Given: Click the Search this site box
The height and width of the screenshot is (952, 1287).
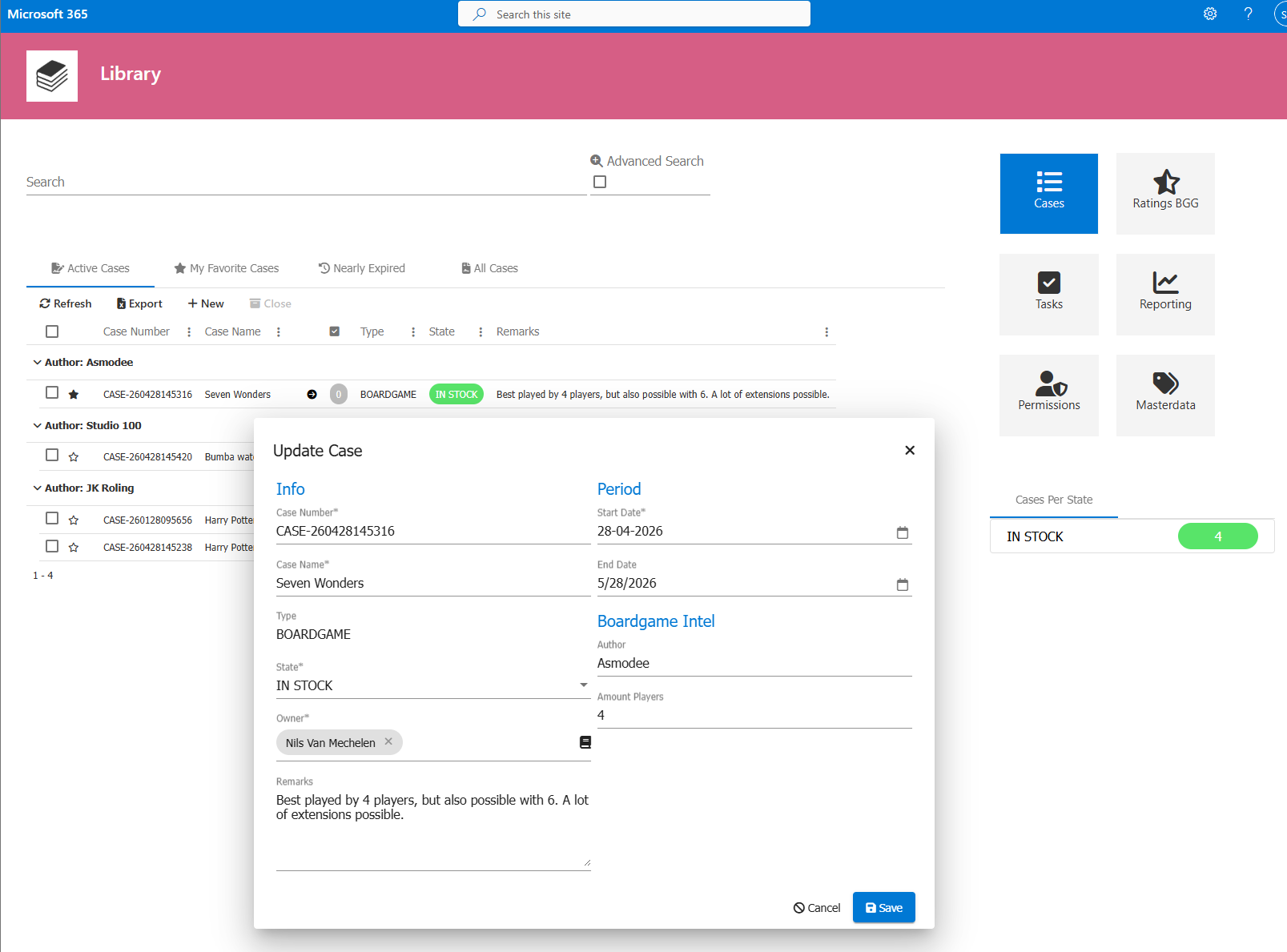Looking at the screenshot, I should pyautogui.click(x=634, y=14).
